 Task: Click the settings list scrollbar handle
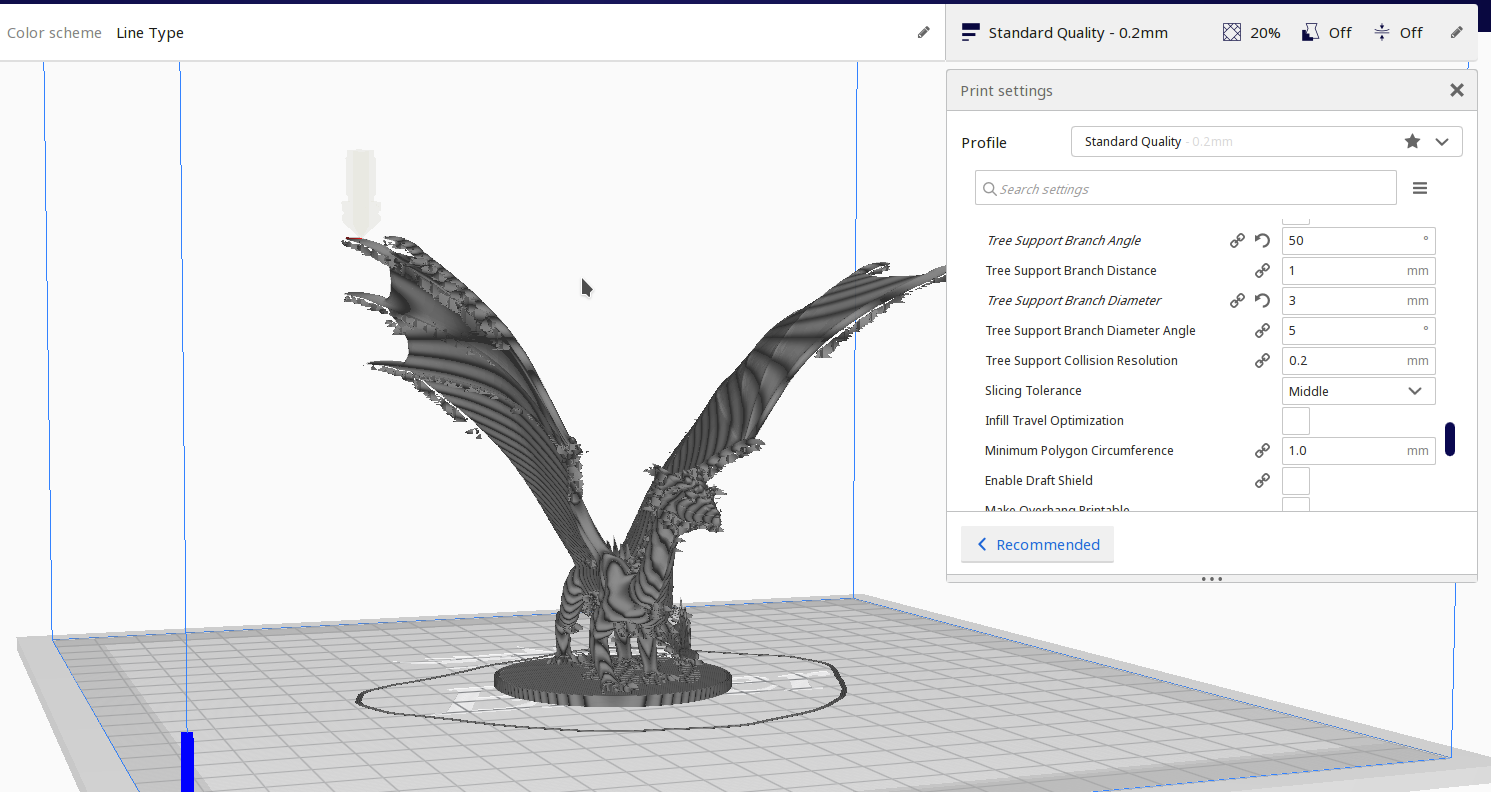1450,439
